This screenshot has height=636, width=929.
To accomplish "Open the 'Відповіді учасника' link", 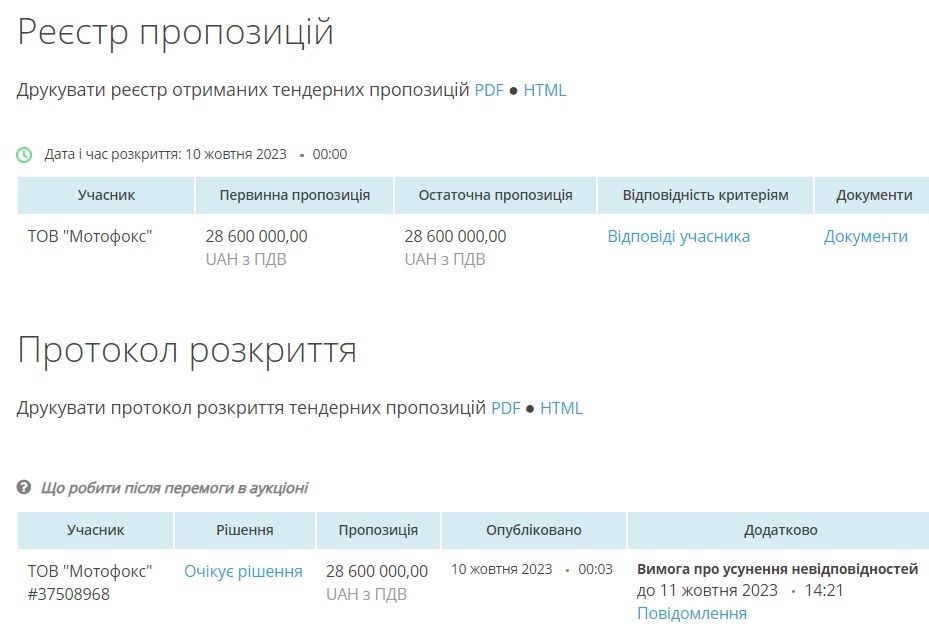I will [678, 236].
